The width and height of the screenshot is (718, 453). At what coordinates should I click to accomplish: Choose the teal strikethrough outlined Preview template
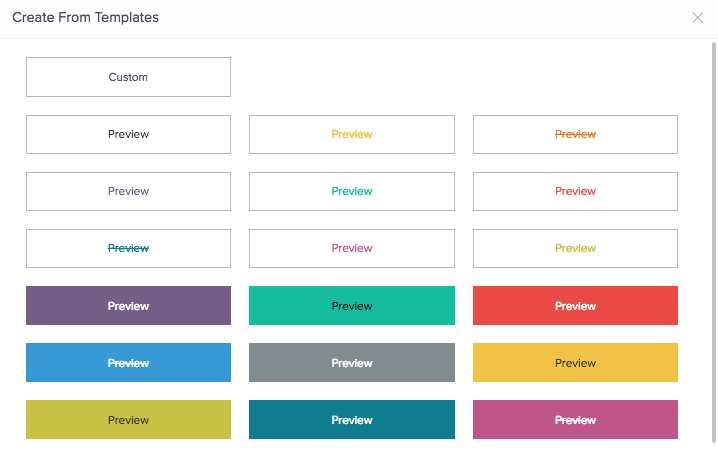128,248
